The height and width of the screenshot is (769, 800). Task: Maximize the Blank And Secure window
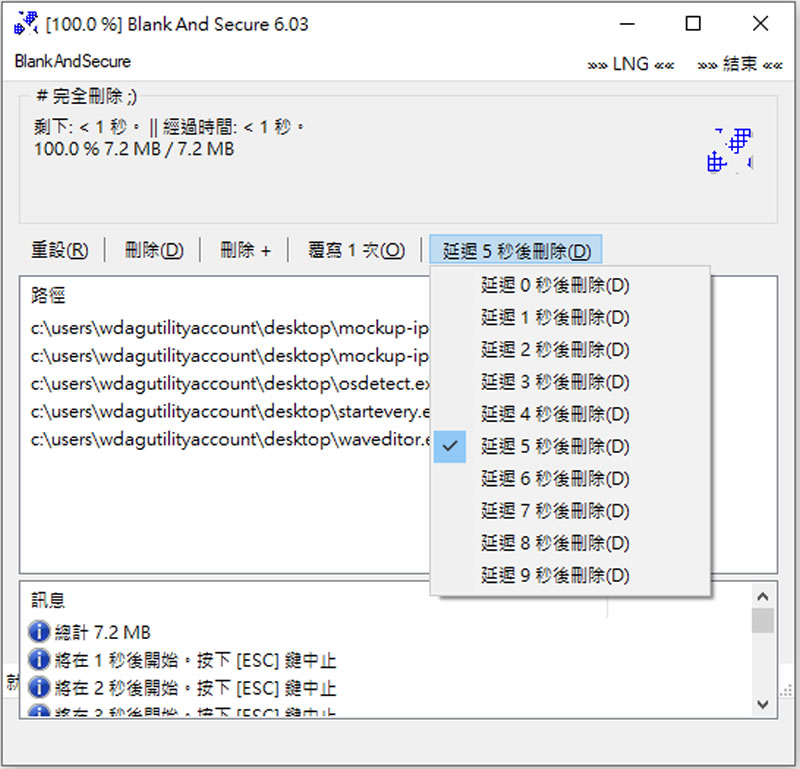pos(693,23)
